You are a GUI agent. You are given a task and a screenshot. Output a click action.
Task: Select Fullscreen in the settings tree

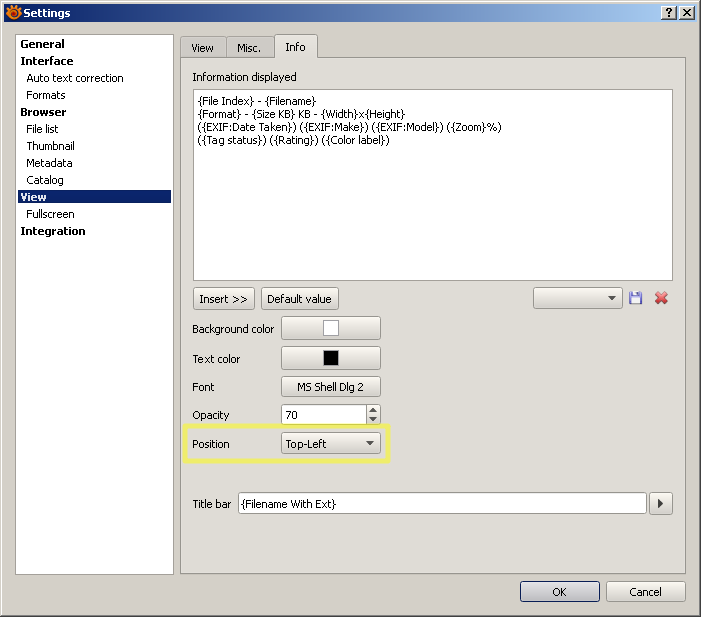click(50, 214)
